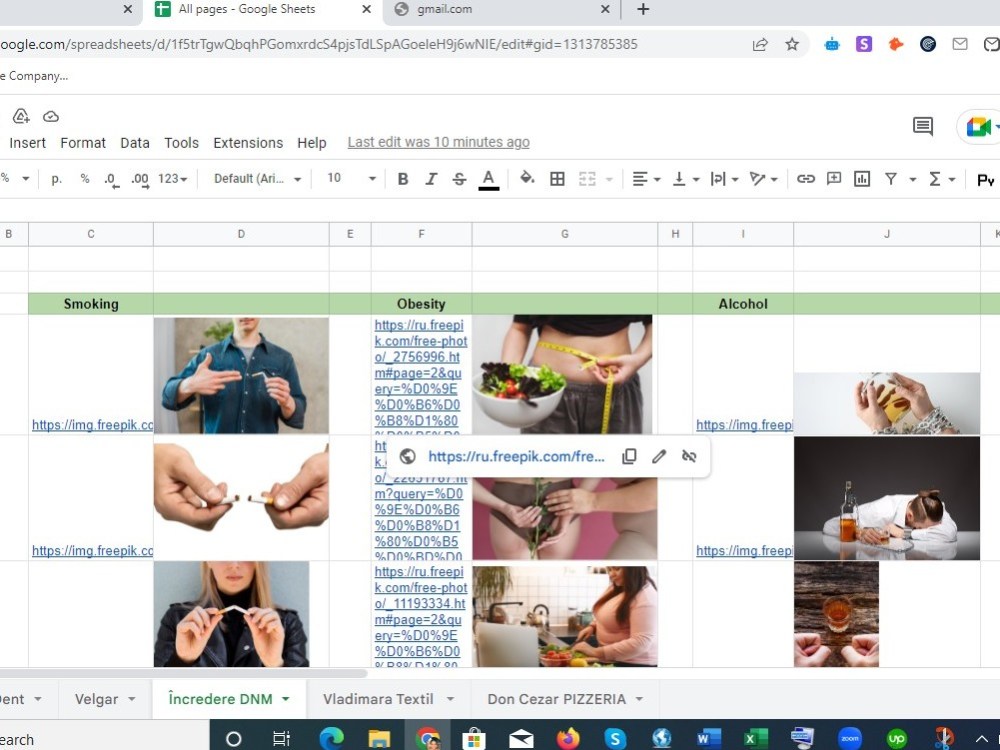
Task: Toggle bold formatting
Action: coord(402,179)
